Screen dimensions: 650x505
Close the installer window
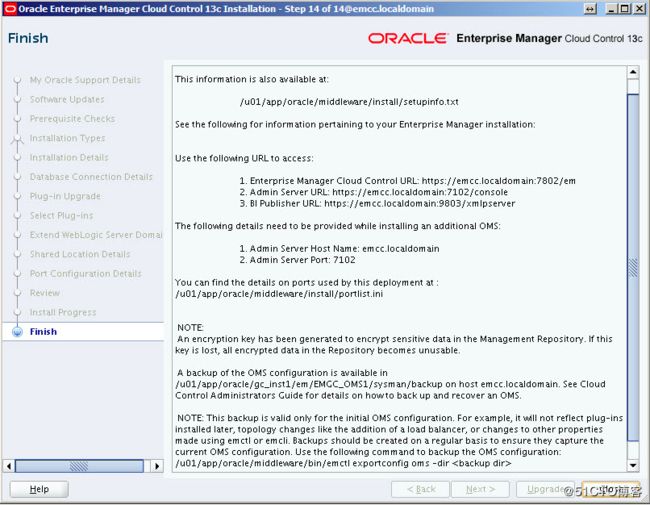(x=640, y=9)
